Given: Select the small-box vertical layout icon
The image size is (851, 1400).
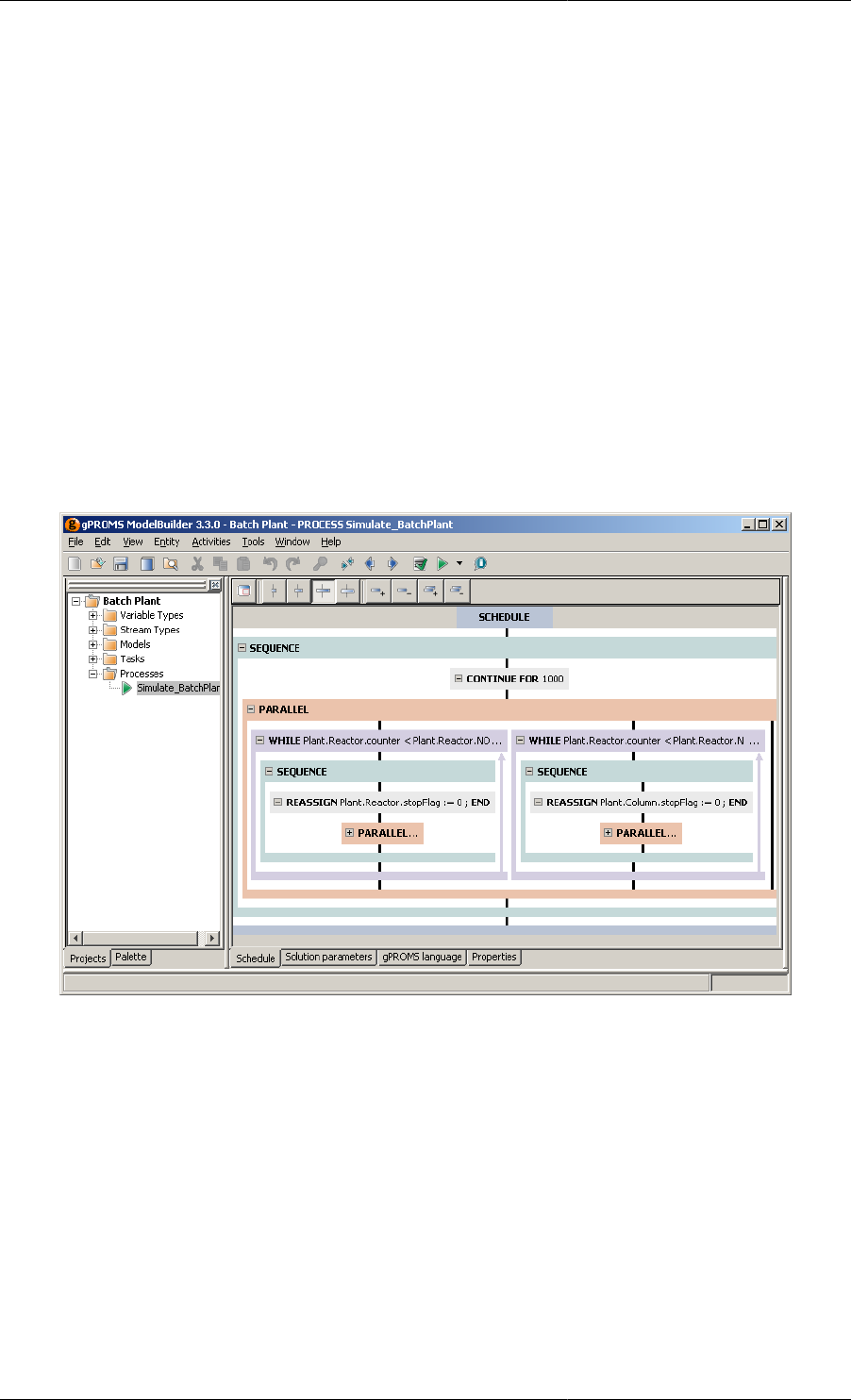Looking at the screenshot, I should pos(298,592).
